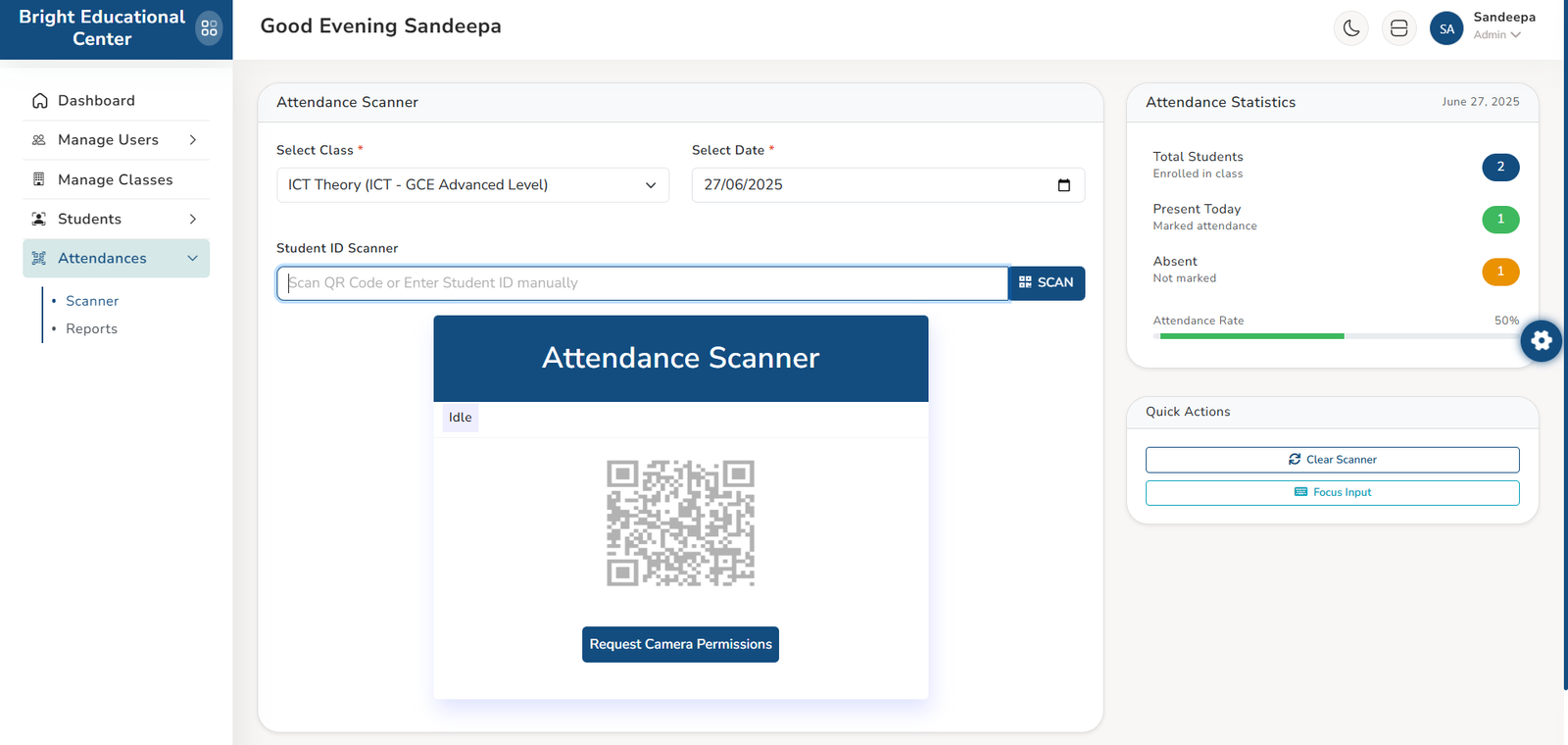Open the attendance Reports submenu item
Screen dimensions: 1568x745
[91, 329]
